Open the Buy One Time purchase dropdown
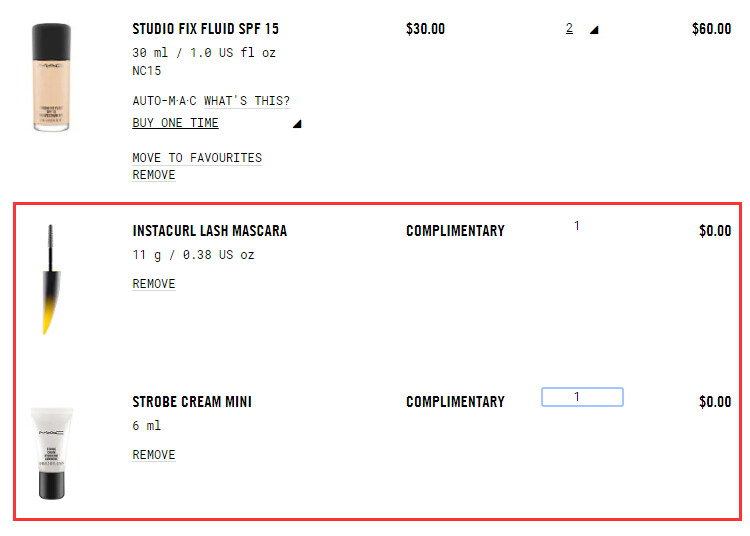The image size is (750, 536). coord(175,123)
